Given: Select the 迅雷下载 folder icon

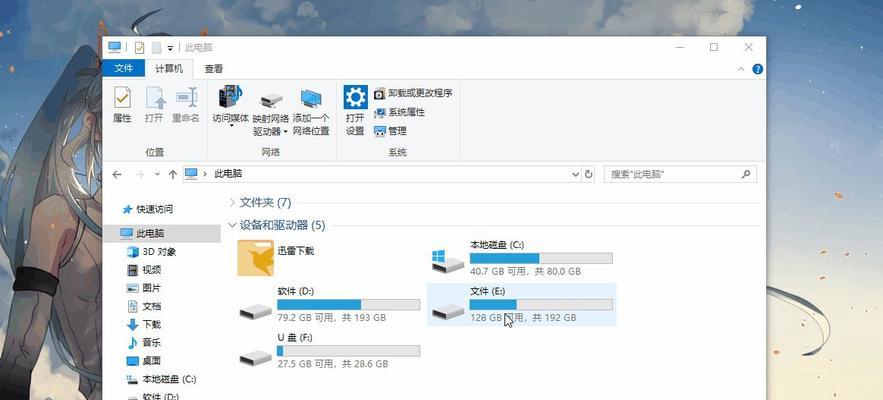Looking at the screenshot, I should [255, 258].
